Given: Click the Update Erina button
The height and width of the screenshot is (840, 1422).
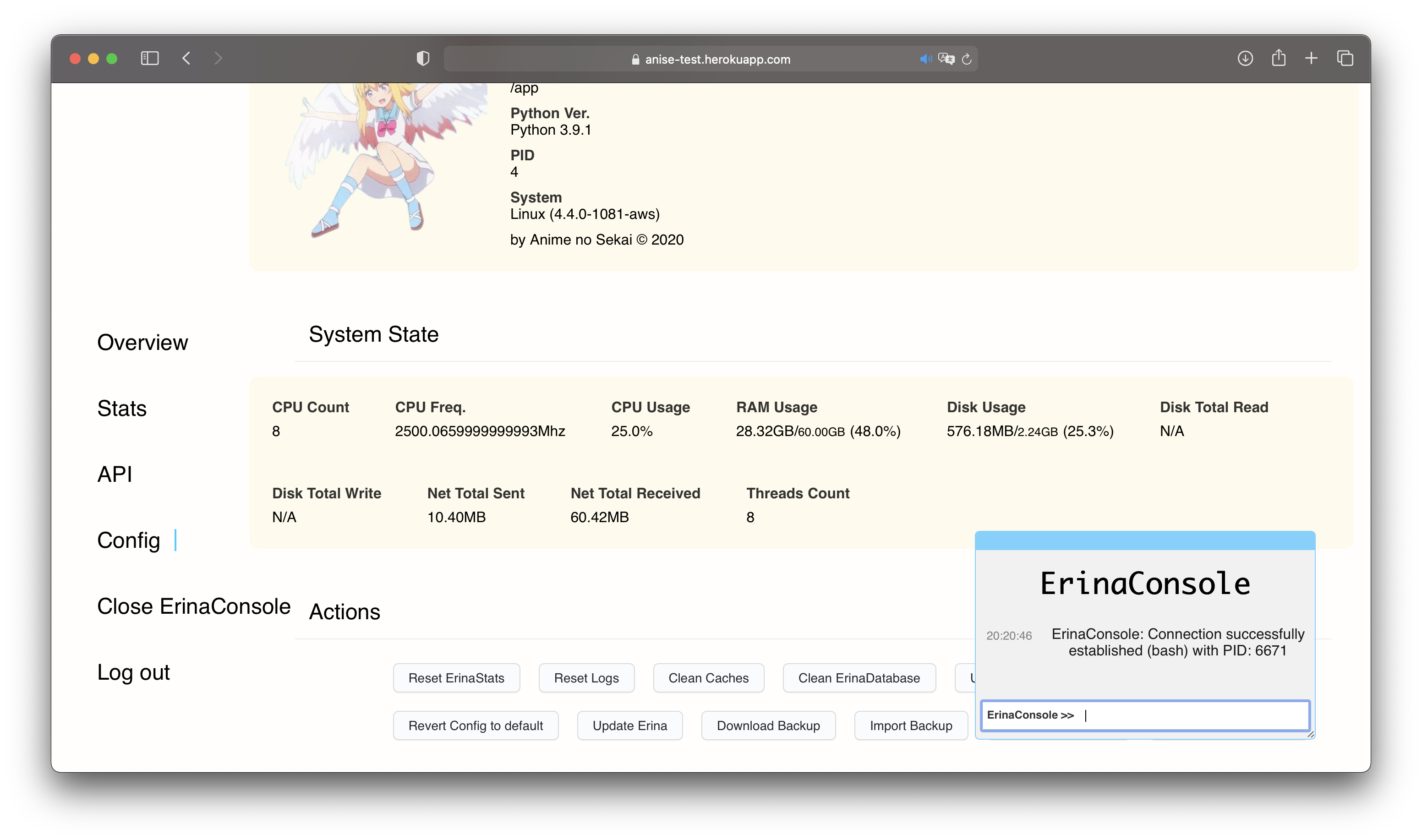Looking at the screenshot, I should [x=629, y=725].
